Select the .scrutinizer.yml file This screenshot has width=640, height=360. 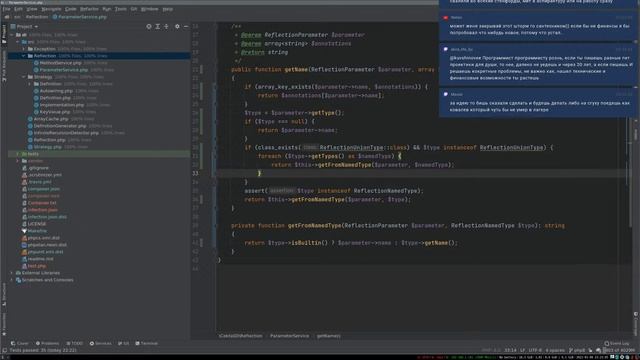(44, 175)
